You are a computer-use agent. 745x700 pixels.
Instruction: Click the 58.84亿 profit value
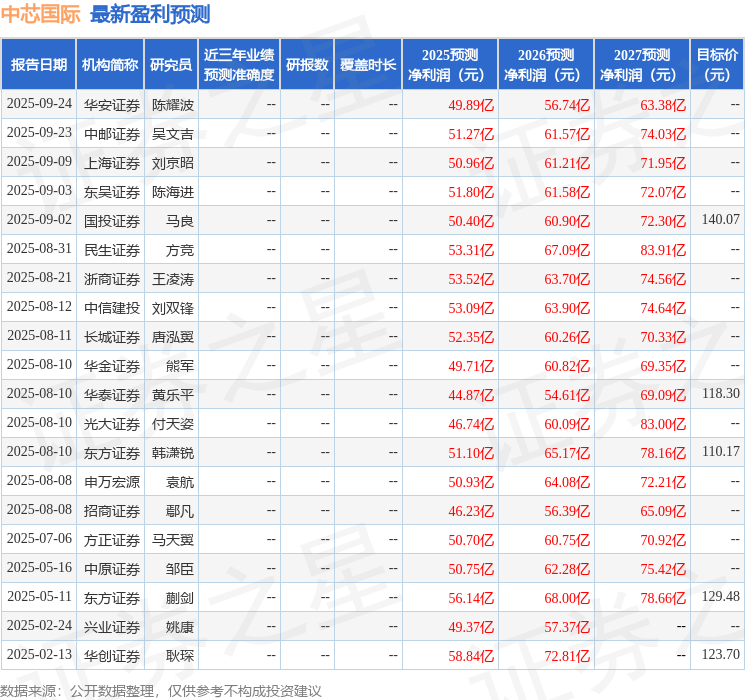pos(471,656)
